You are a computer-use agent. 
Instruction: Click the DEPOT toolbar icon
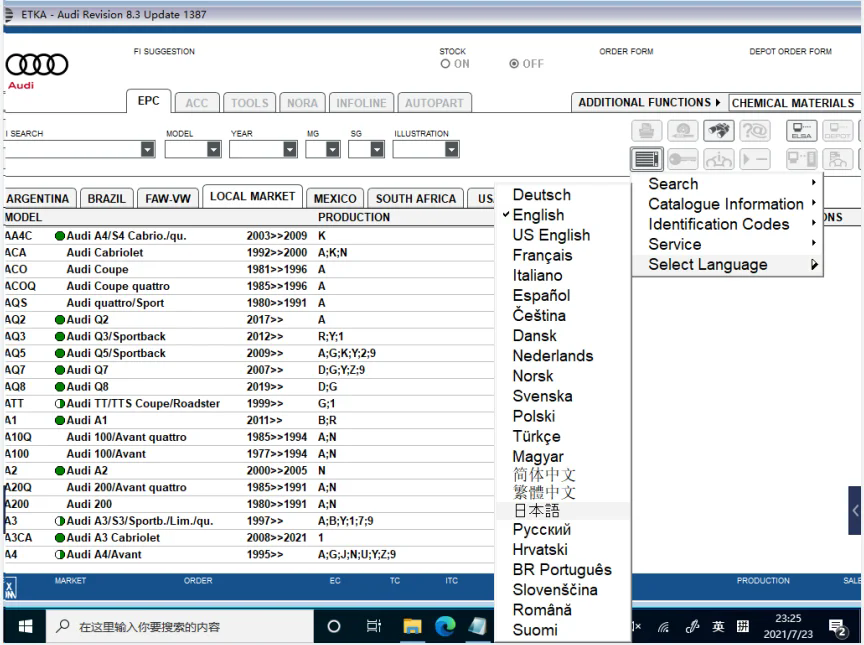pyautogui.click(x=837, y=130)
